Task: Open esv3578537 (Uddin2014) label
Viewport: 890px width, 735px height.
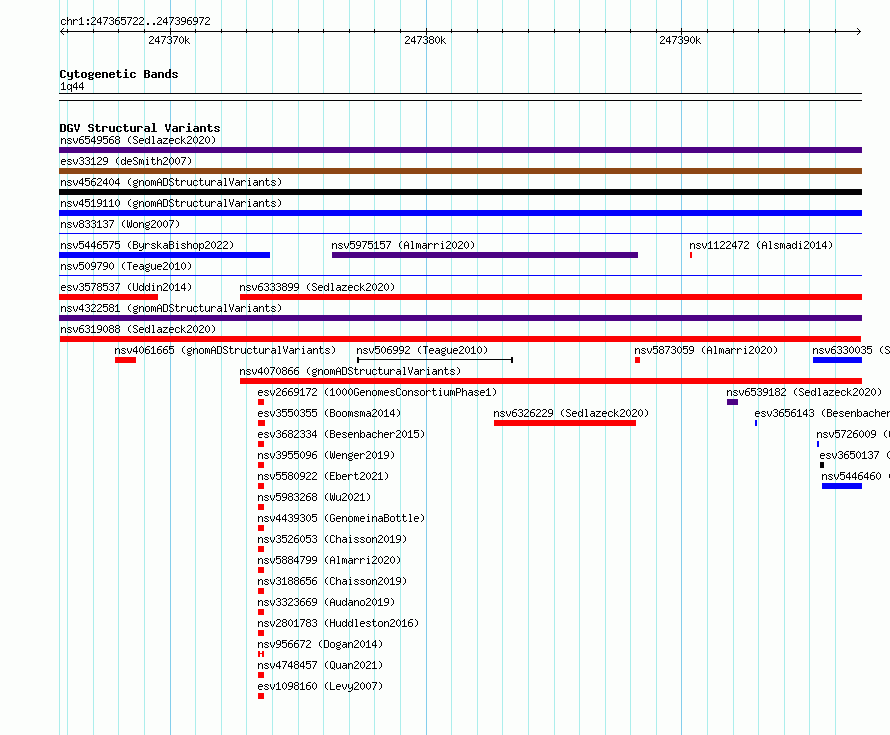Action: point(126,287)
